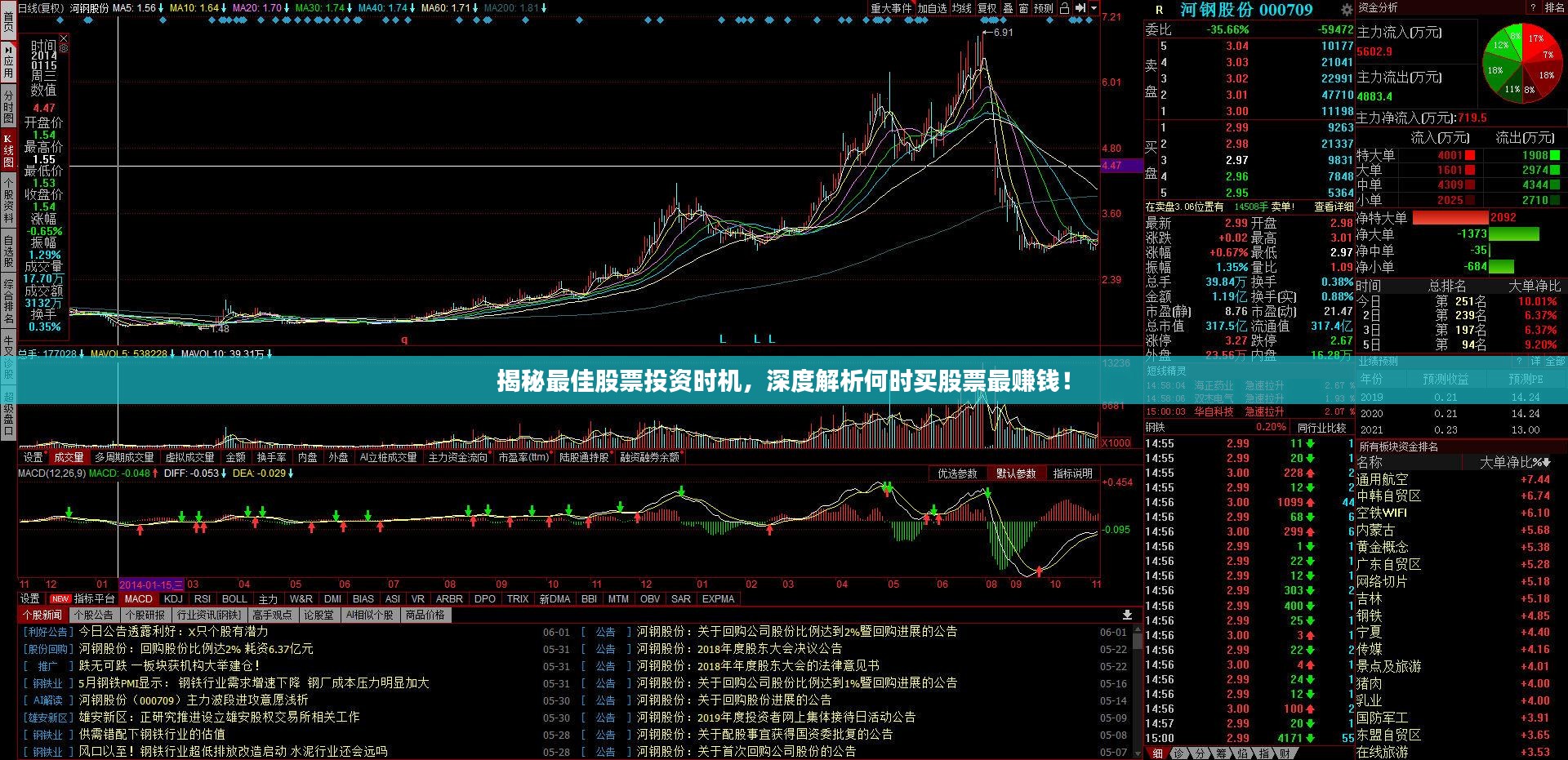Screen dimensions: 1568x760
Task: Click the chart lock icon
Action: click(1065, 8)
